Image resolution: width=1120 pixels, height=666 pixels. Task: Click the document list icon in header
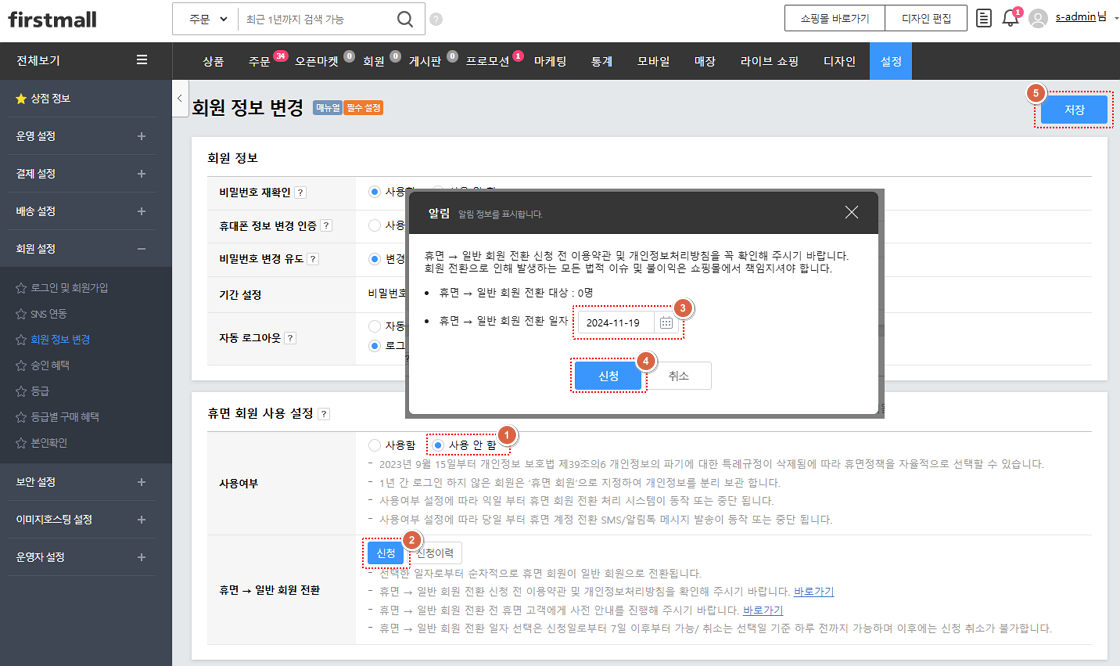[984, 19]
